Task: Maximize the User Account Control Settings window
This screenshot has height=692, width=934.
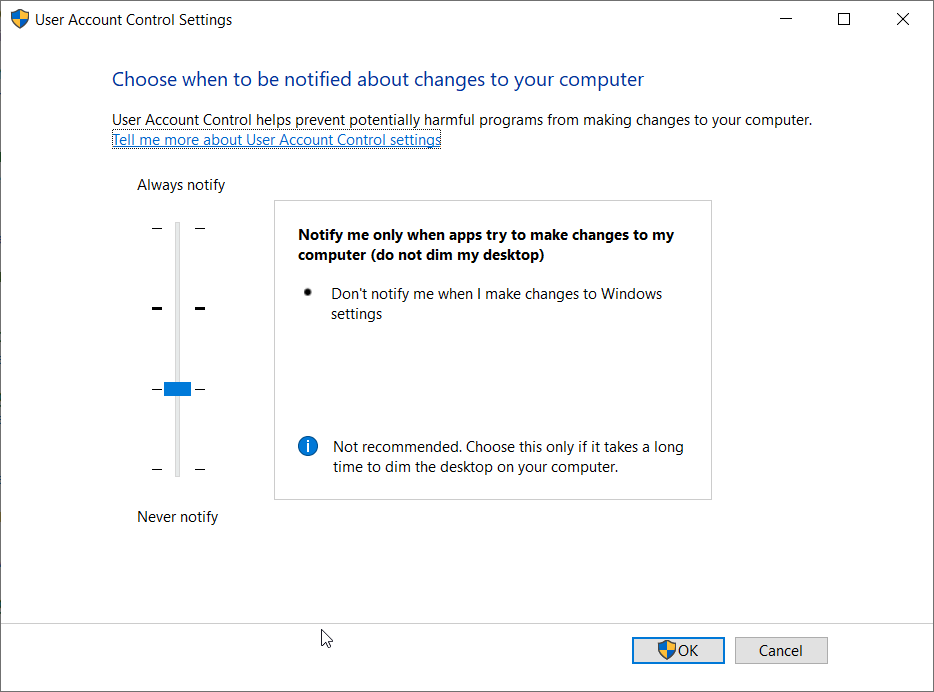Action: point(844,19)
